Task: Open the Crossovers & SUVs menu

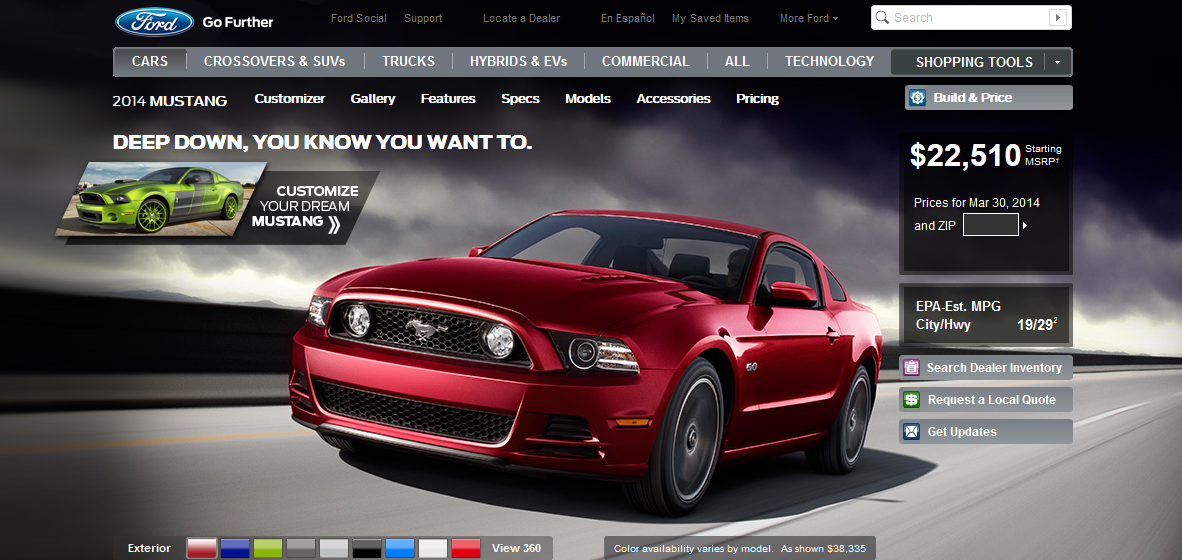Action: pyautogui.click(x=274, y=61)
